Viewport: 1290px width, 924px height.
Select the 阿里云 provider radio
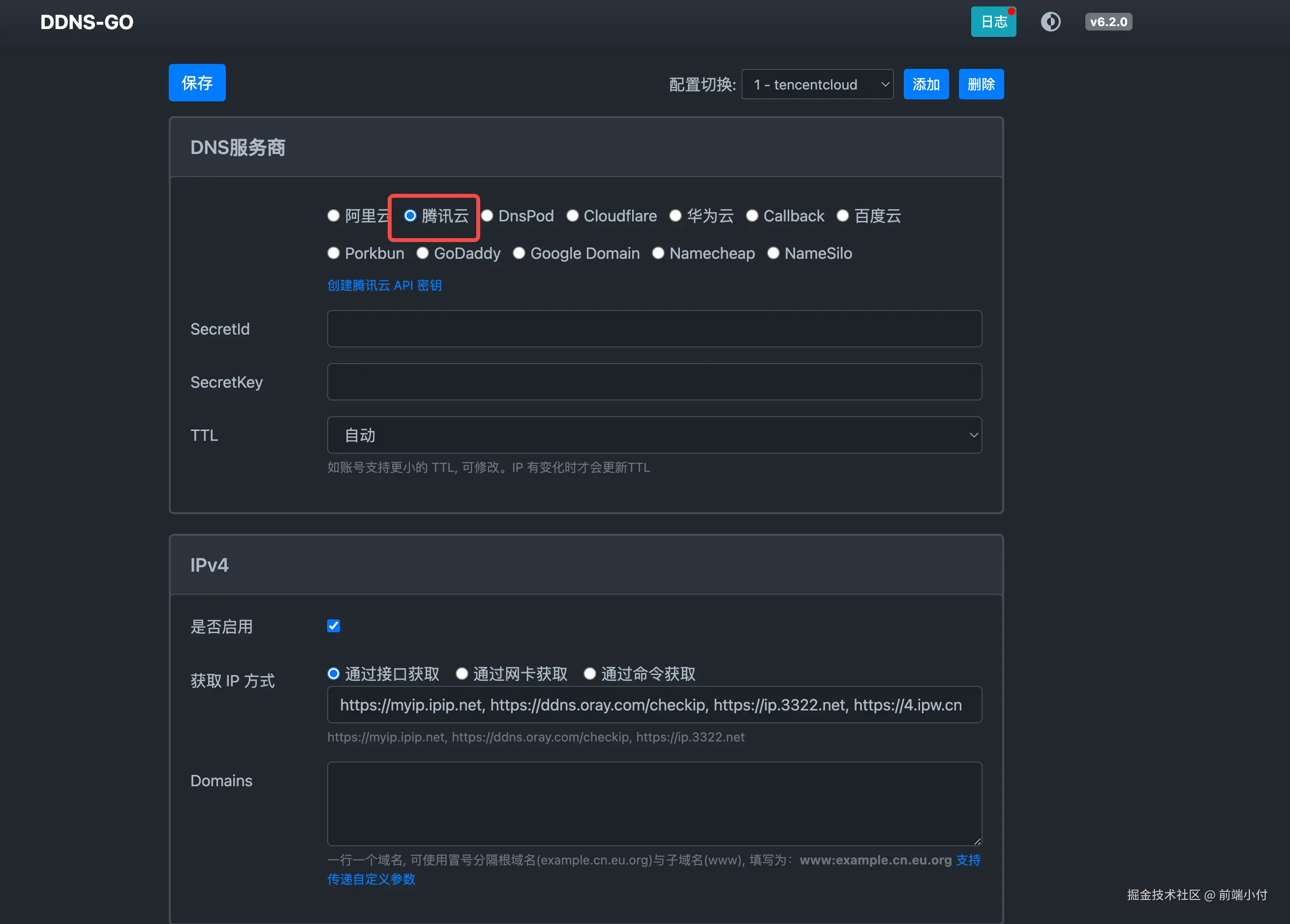(x=334, y=216)
